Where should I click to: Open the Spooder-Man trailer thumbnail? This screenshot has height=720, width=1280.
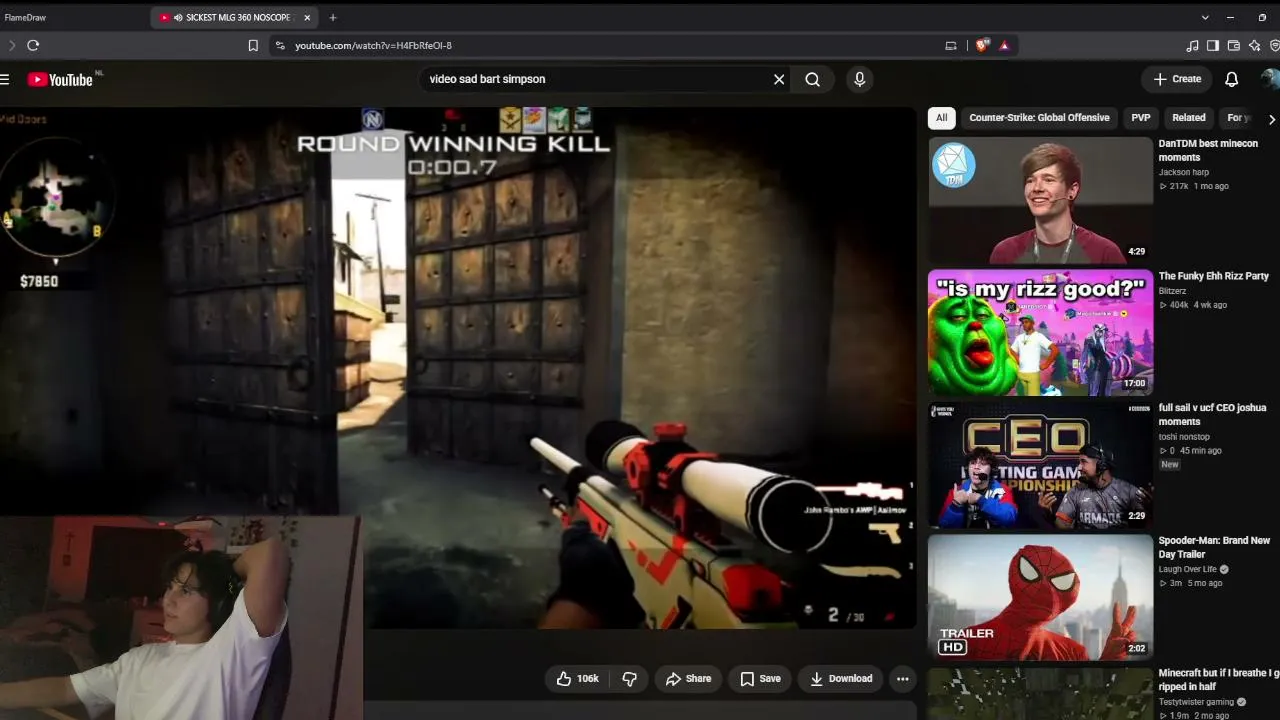[1040, 597]
